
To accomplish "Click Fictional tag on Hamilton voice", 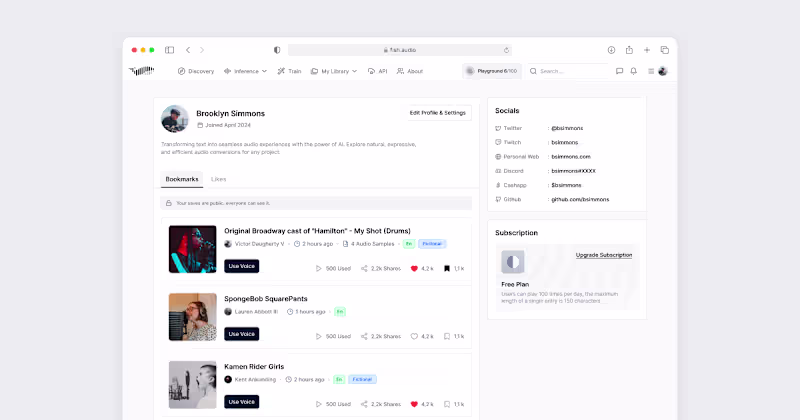I will pyautogui.click(x=432, y=244).
